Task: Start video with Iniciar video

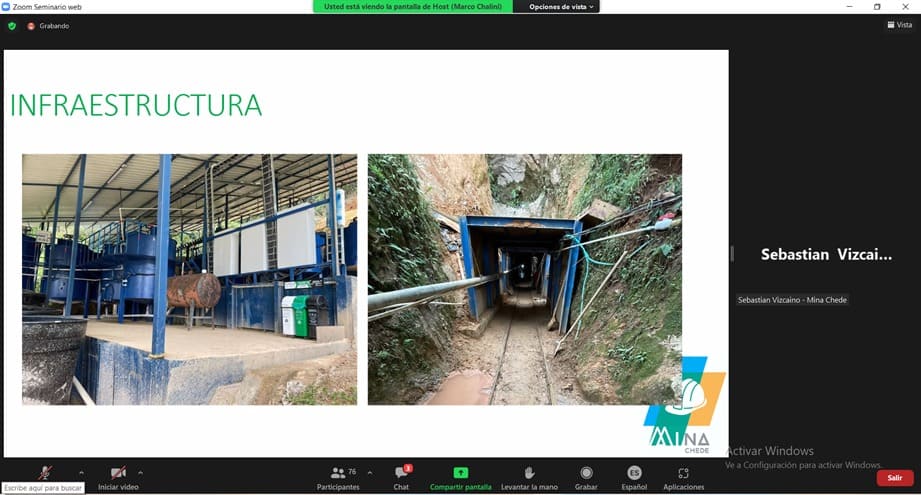Action: pos(118,478)
